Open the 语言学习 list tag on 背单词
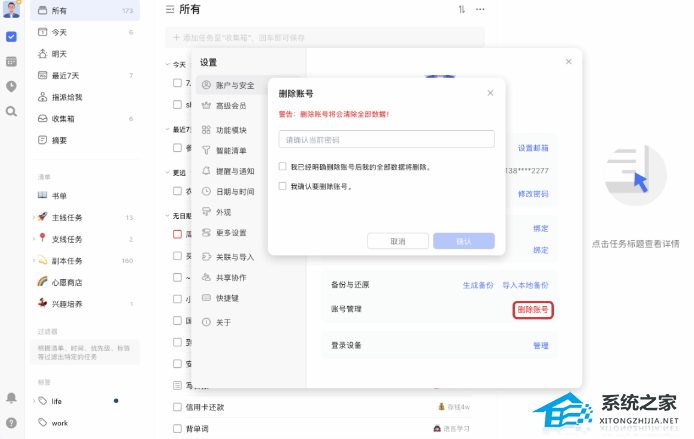Image resolution: width=694 pixels, height=439 pixels. click(451, 428)
